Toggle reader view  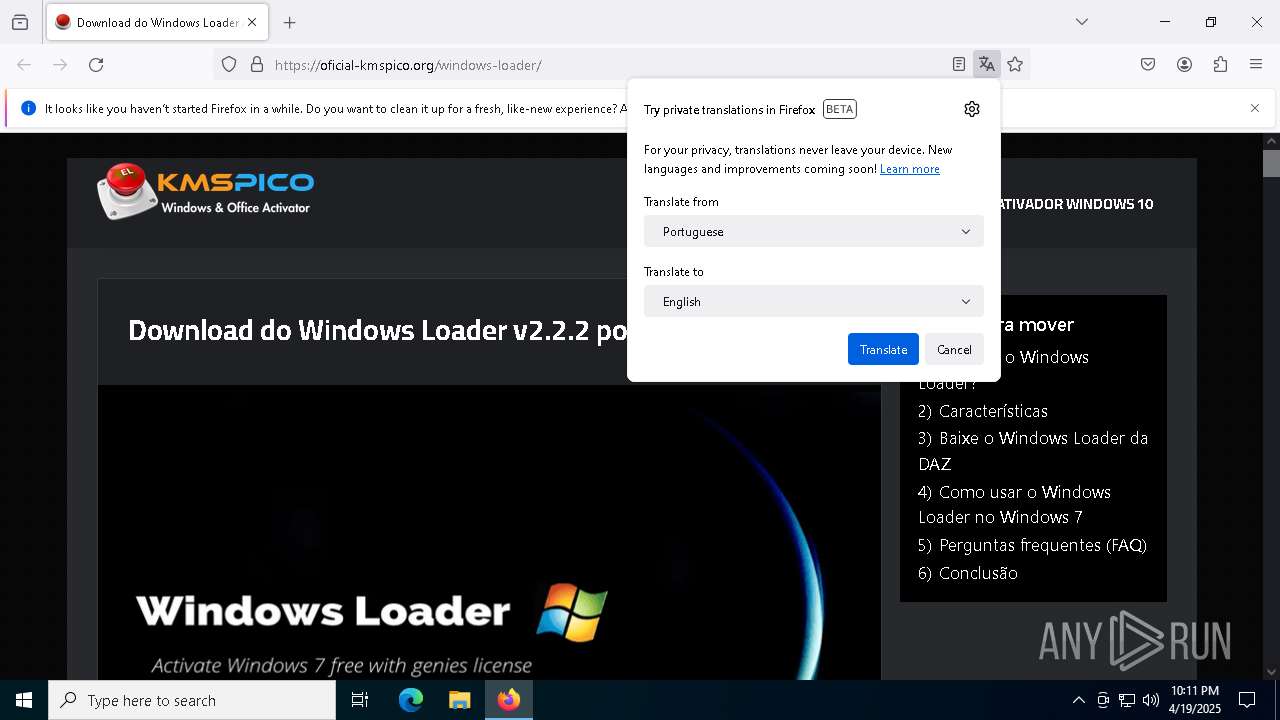tap(959, 65)
